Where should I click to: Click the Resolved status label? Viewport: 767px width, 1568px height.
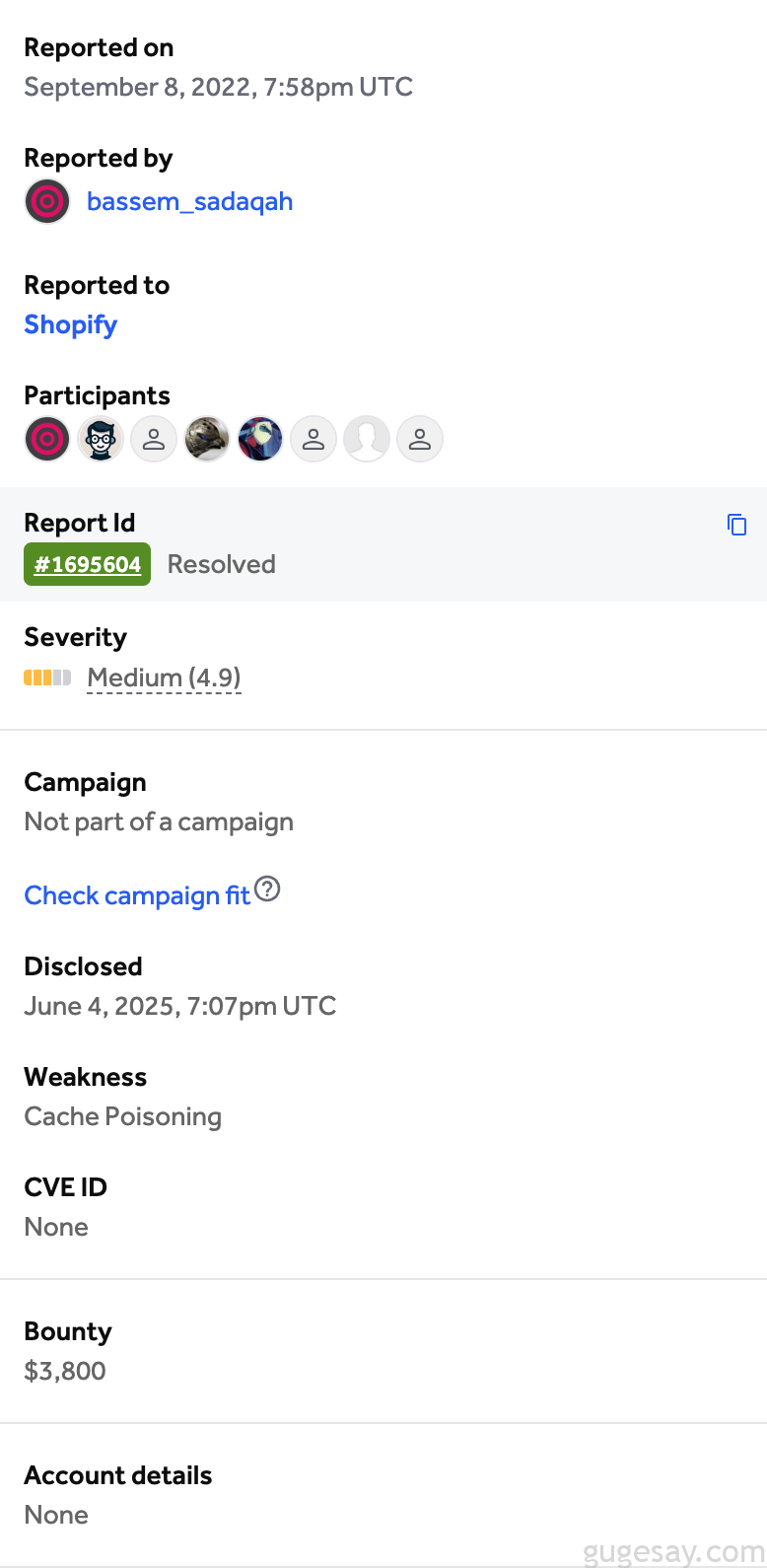click(221, 564)
